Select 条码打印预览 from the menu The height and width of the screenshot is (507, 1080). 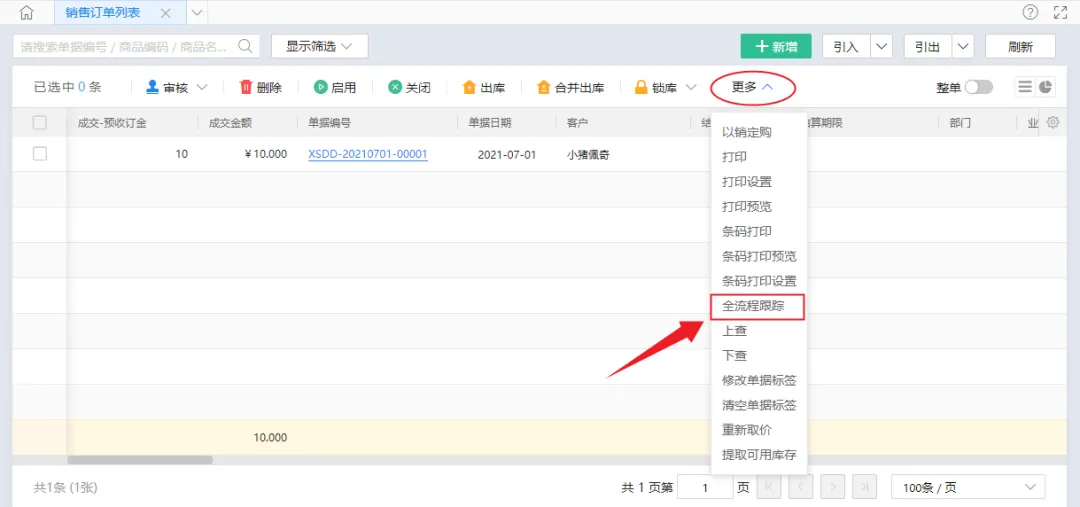coord(758,256)
